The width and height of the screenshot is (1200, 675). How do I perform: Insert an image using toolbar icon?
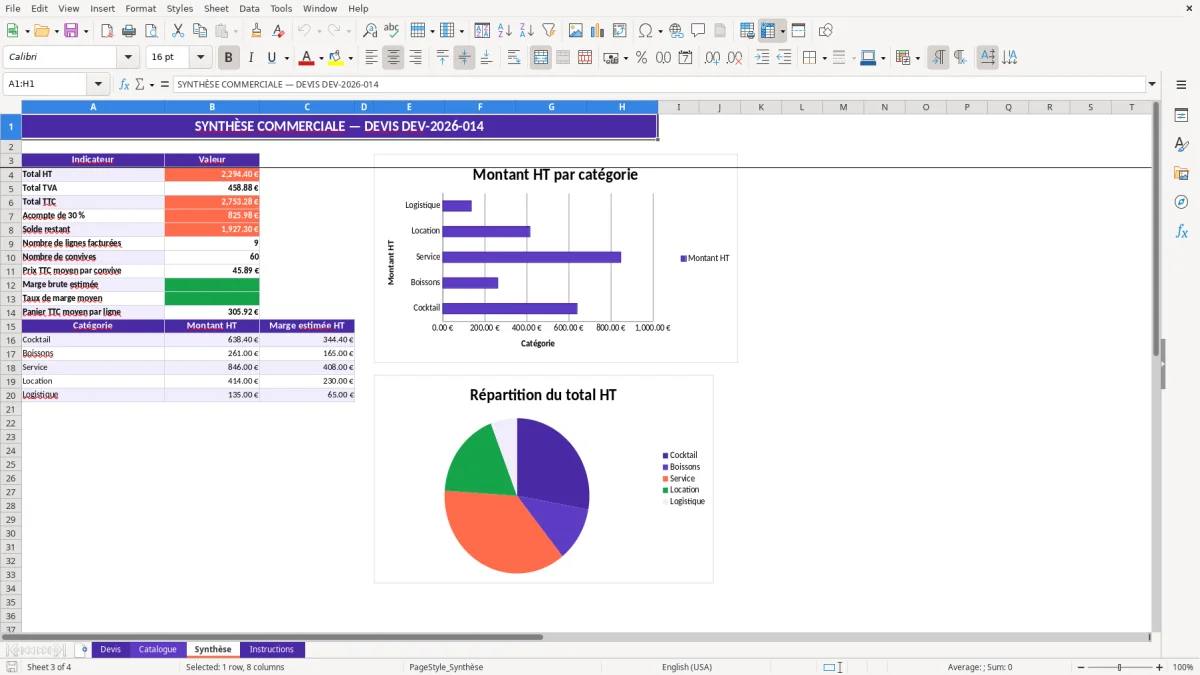(576, 31)
